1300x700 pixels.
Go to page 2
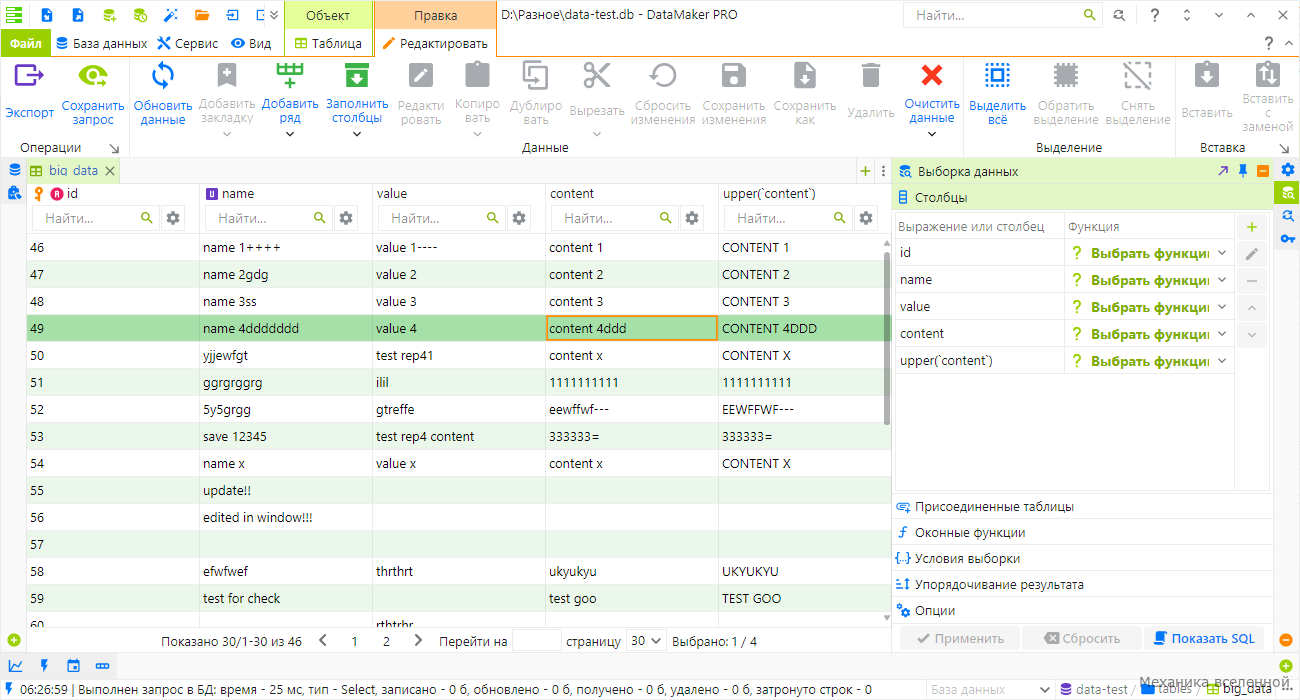[386, 641]
